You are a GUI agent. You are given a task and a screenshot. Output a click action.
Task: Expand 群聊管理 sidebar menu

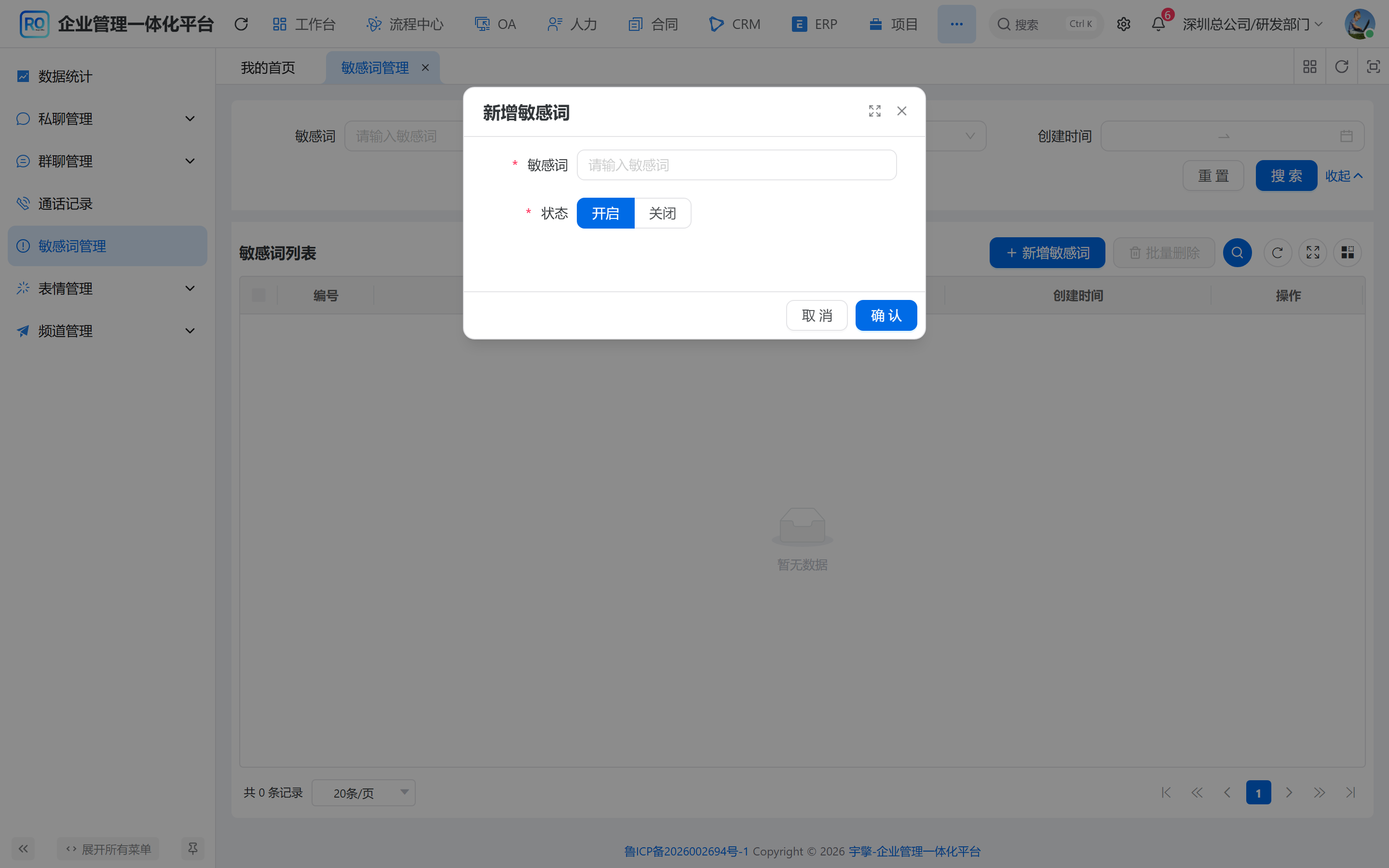click(108, 162)
